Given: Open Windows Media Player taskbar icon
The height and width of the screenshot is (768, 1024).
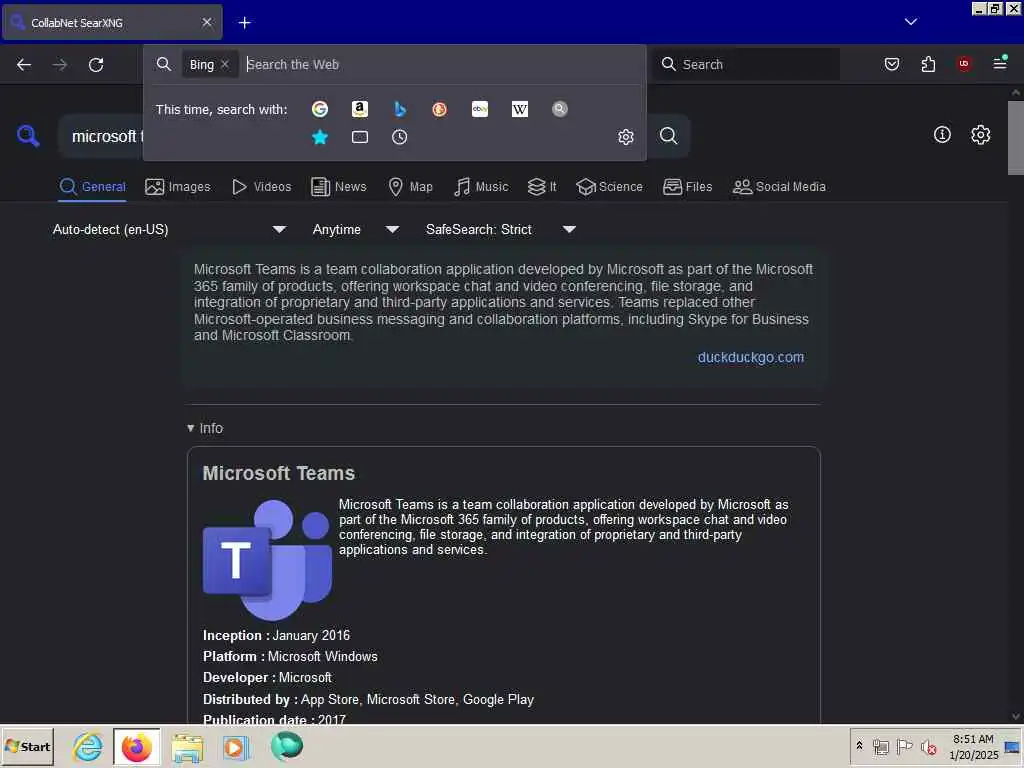Looking at the screenshot, I should (x=236, y=746).
